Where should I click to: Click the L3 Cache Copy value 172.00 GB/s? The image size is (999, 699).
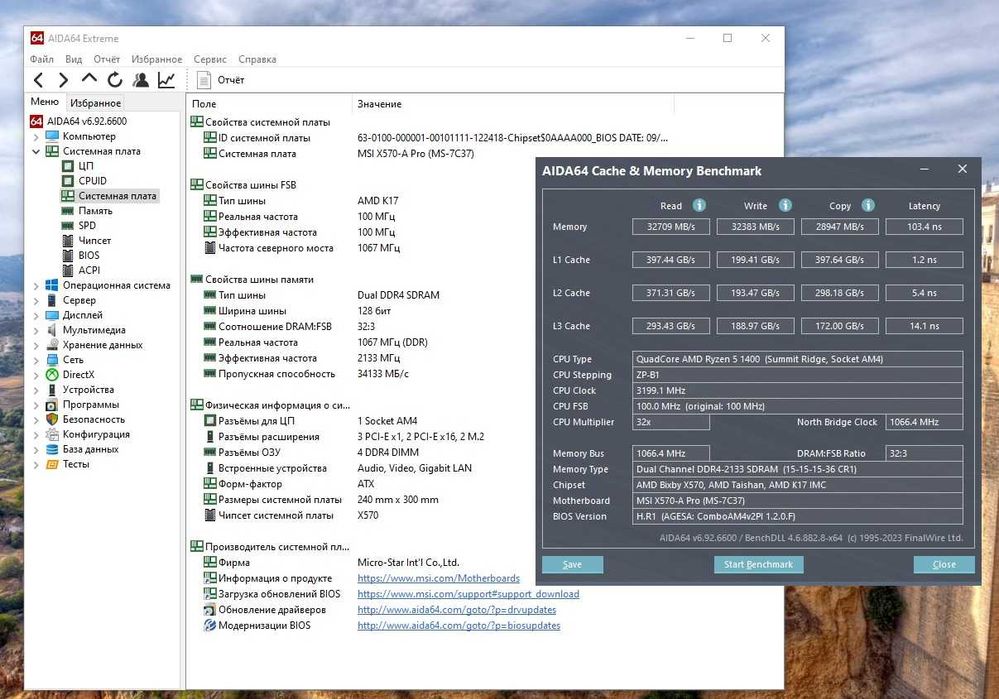click(840, 326)
